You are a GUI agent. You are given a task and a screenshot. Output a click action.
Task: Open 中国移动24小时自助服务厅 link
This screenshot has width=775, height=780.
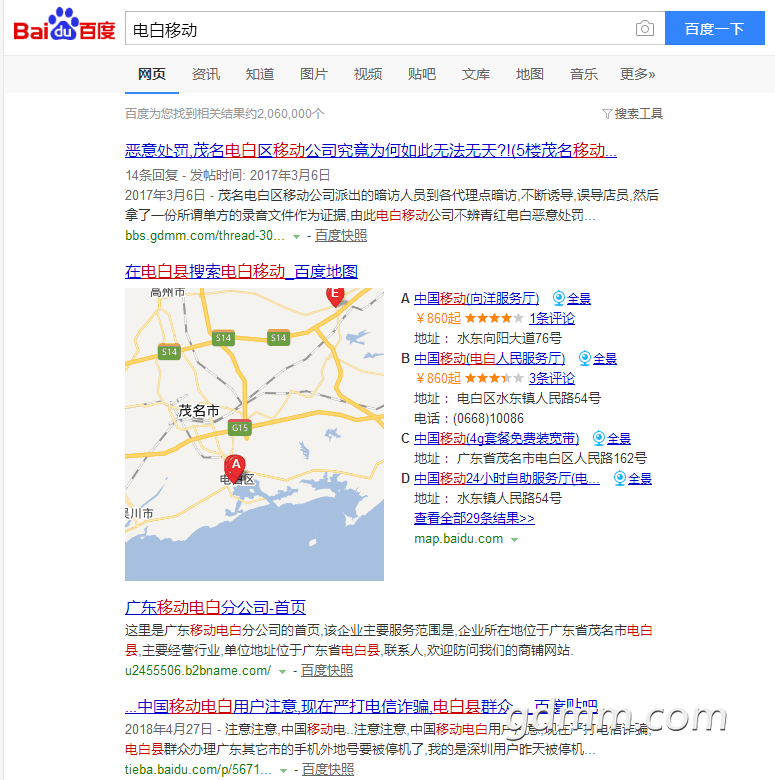click(x=506, y=479)
